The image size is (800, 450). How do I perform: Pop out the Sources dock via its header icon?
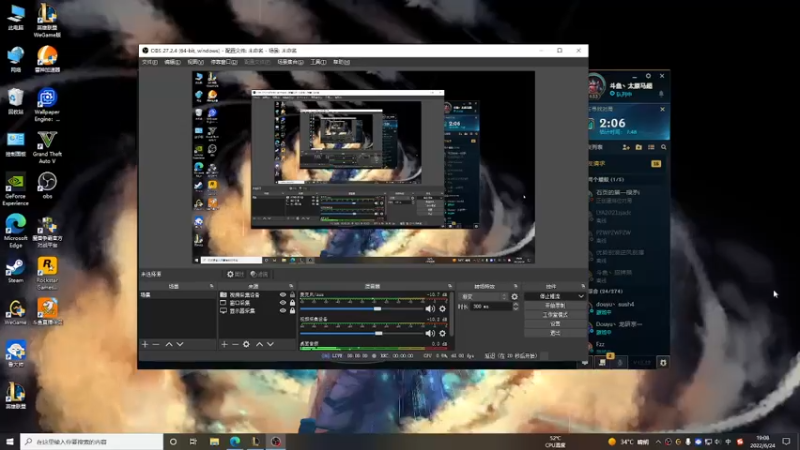point(291,286)
